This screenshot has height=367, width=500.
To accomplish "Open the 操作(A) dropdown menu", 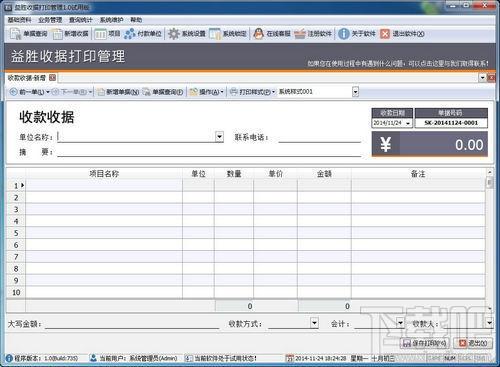I will click(206, 92).
